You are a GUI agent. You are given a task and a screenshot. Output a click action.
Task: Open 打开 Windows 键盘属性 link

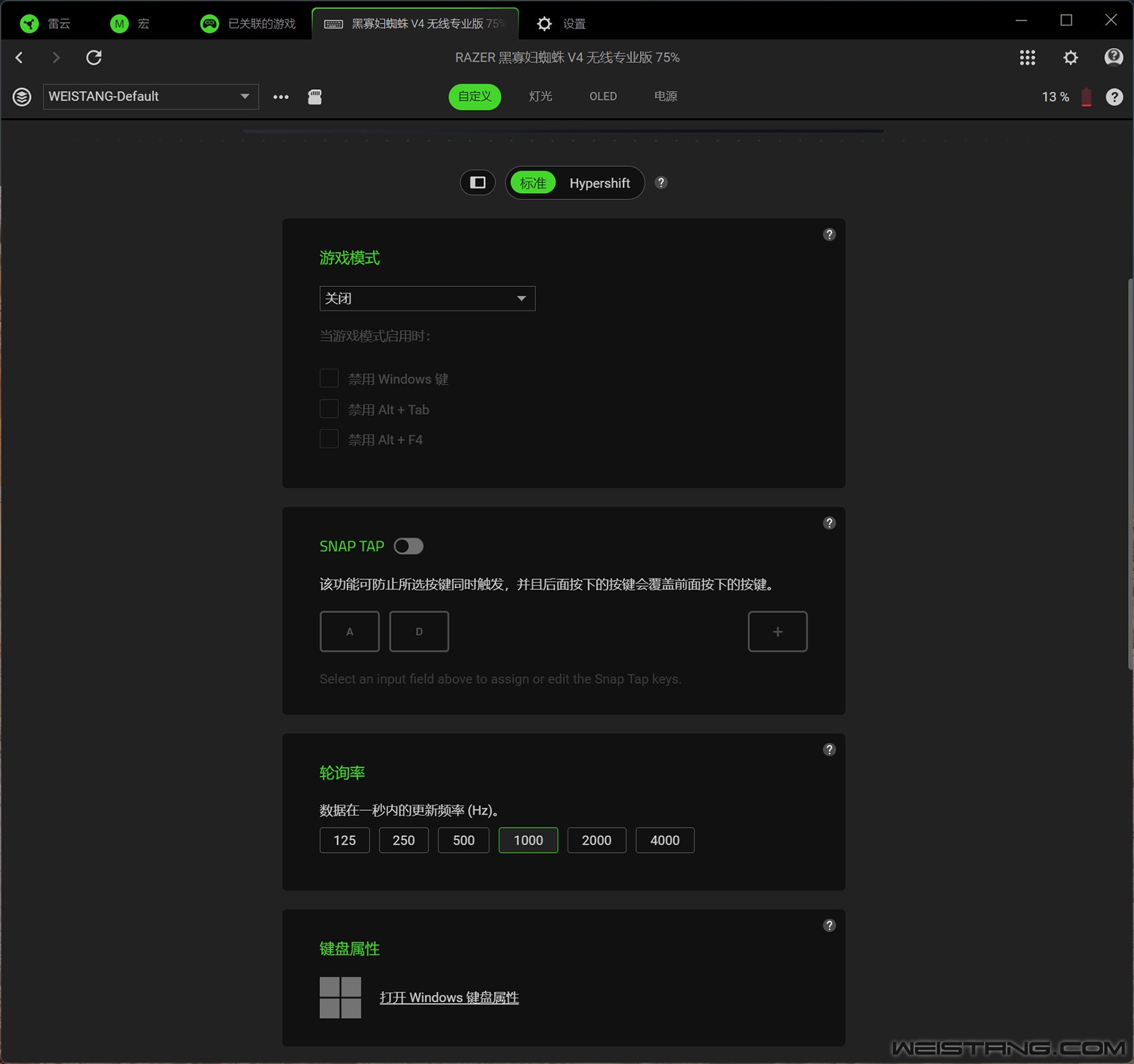point(449,997)
